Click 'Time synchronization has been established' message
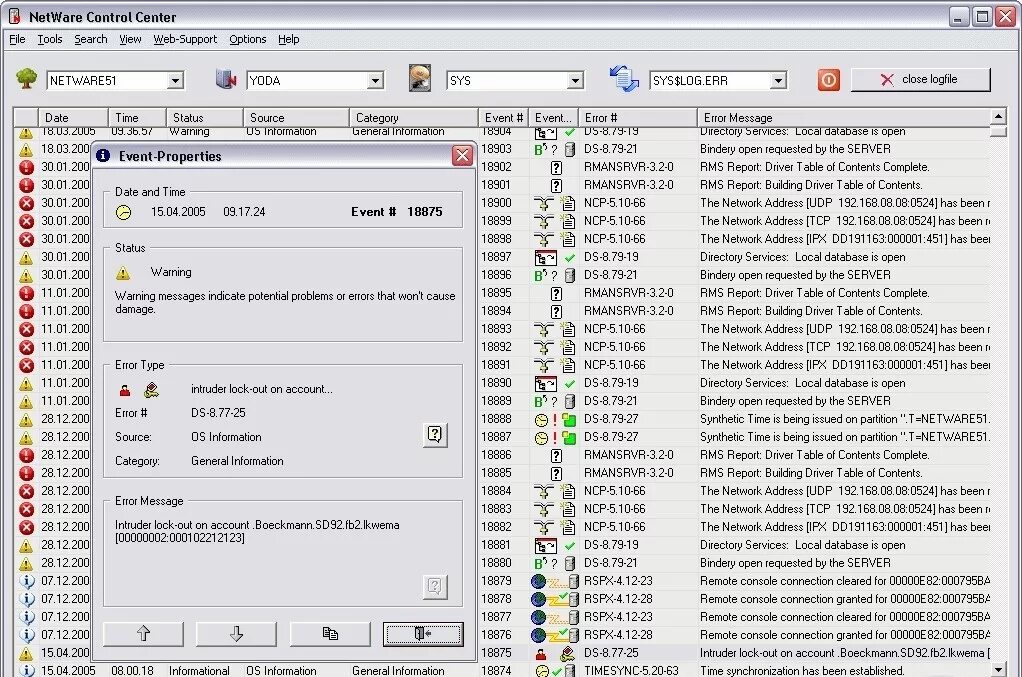 pos(802,670)
